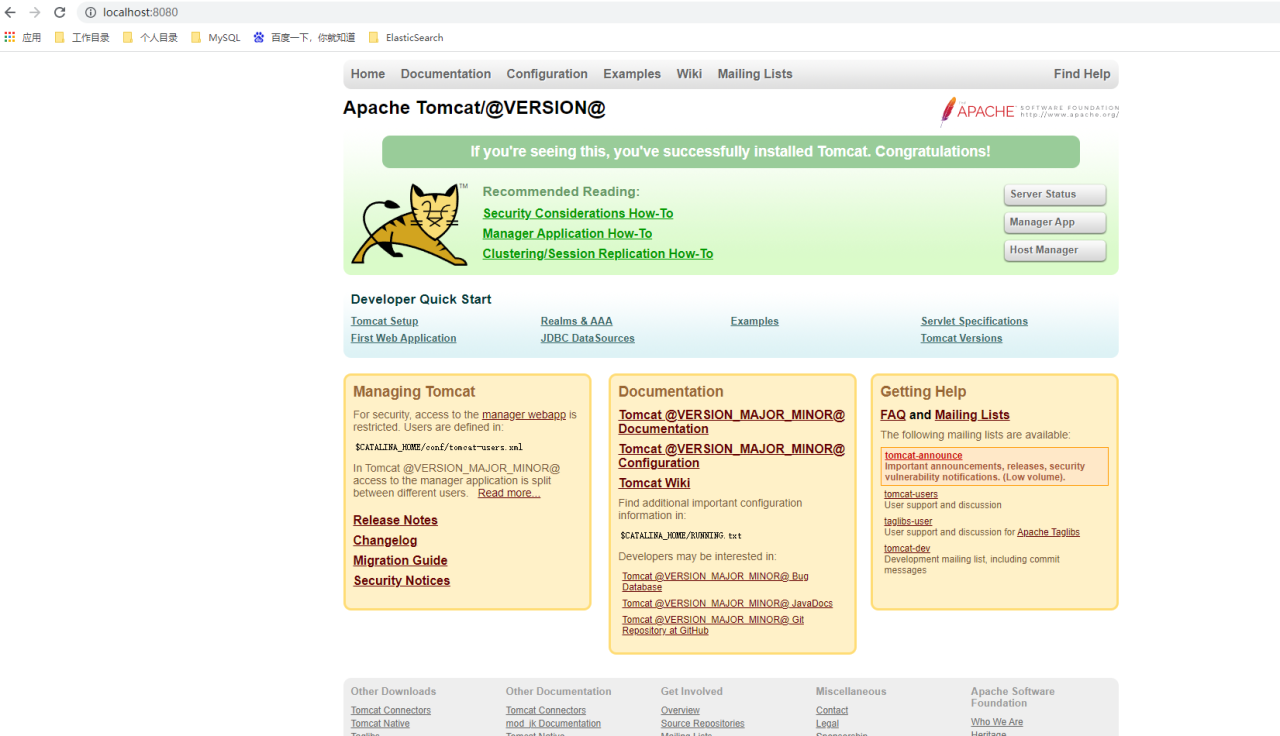Image resolution: width=1280 pixels, height=736 pixels.
Task: Open the Tomcat Wiki link
Action: [654, 483]
